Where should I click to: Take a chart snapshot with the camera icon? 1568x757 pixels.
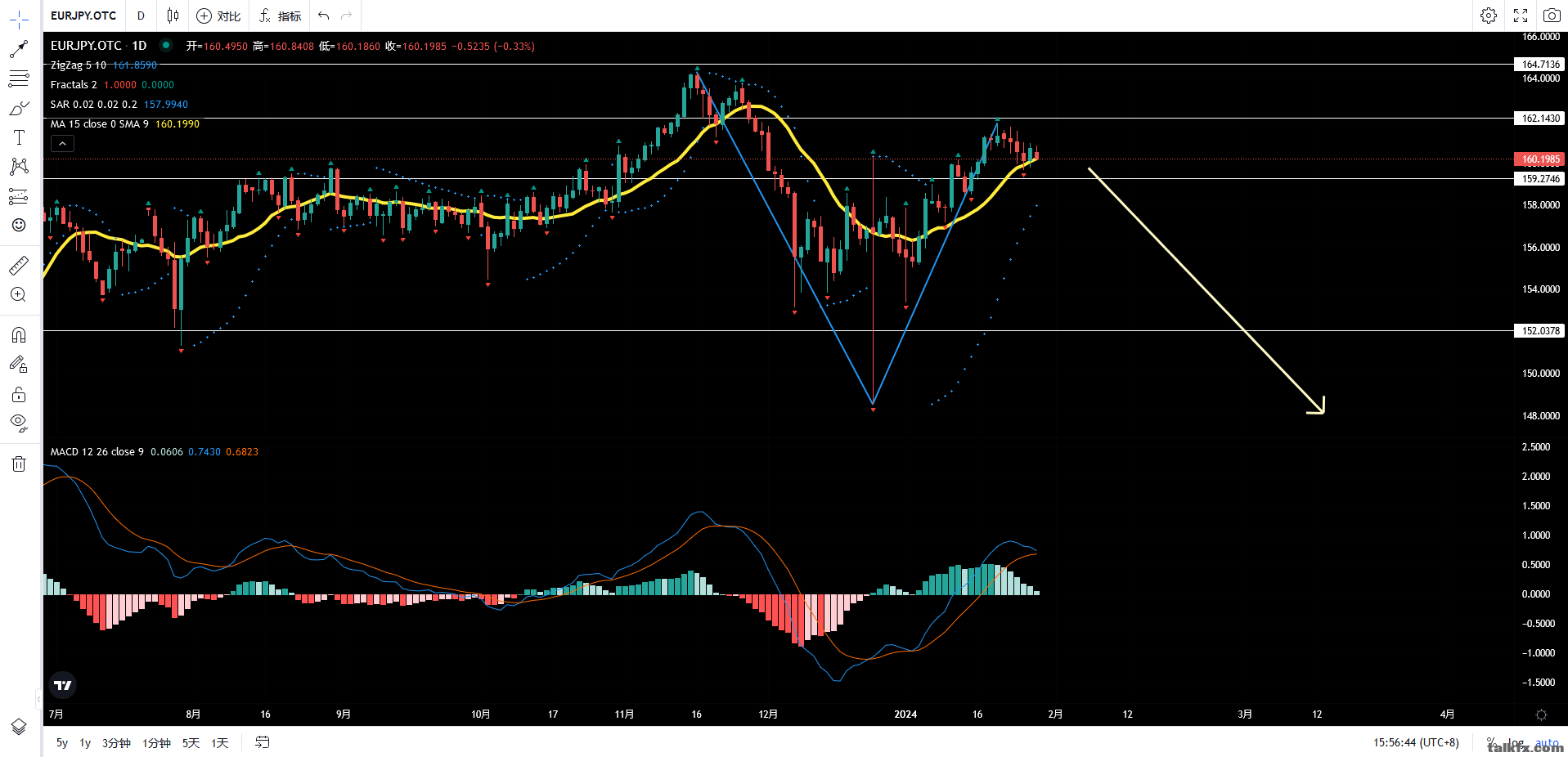coord(1552,16)
